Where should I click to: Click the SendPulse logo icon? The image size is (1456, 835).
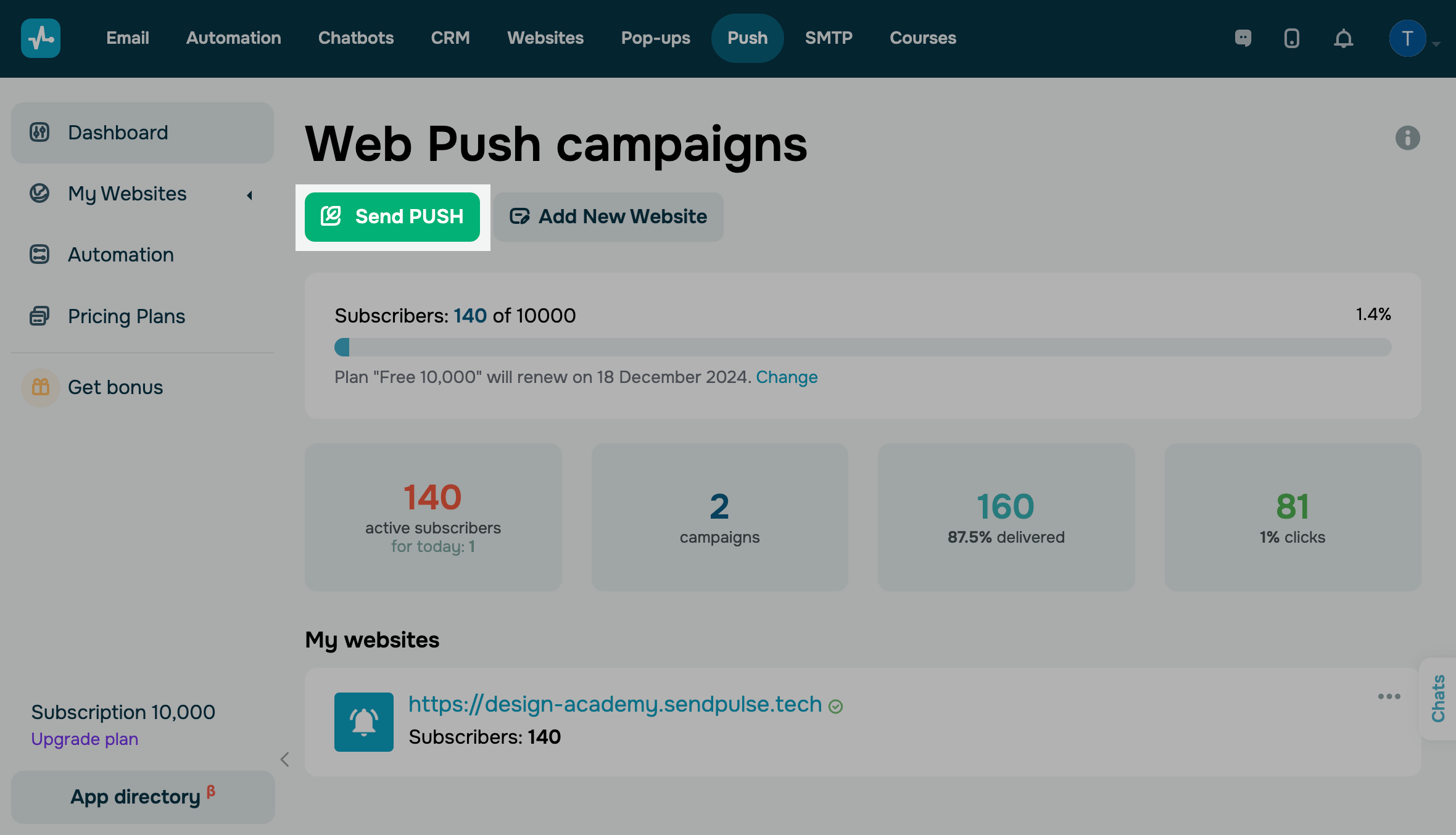pos(41,38)
